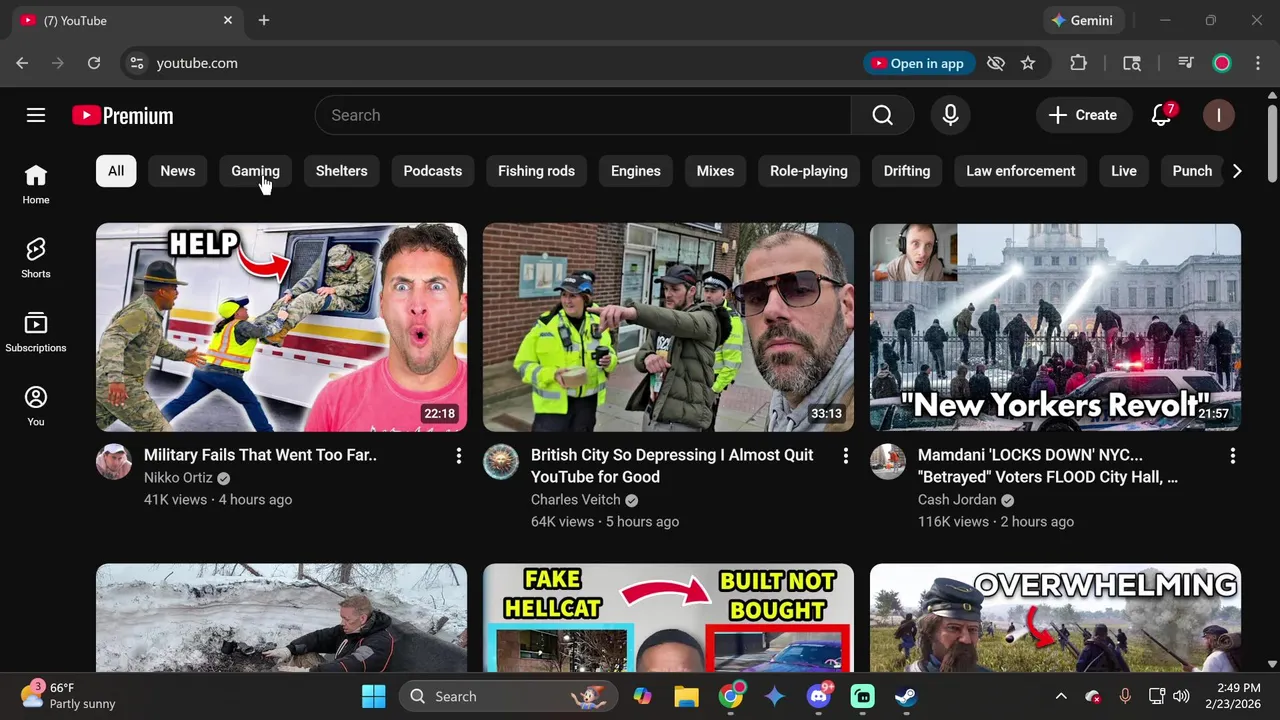Screen dimensions: 1280x720
Task: Select the News category chip
Action: point(178,171)
